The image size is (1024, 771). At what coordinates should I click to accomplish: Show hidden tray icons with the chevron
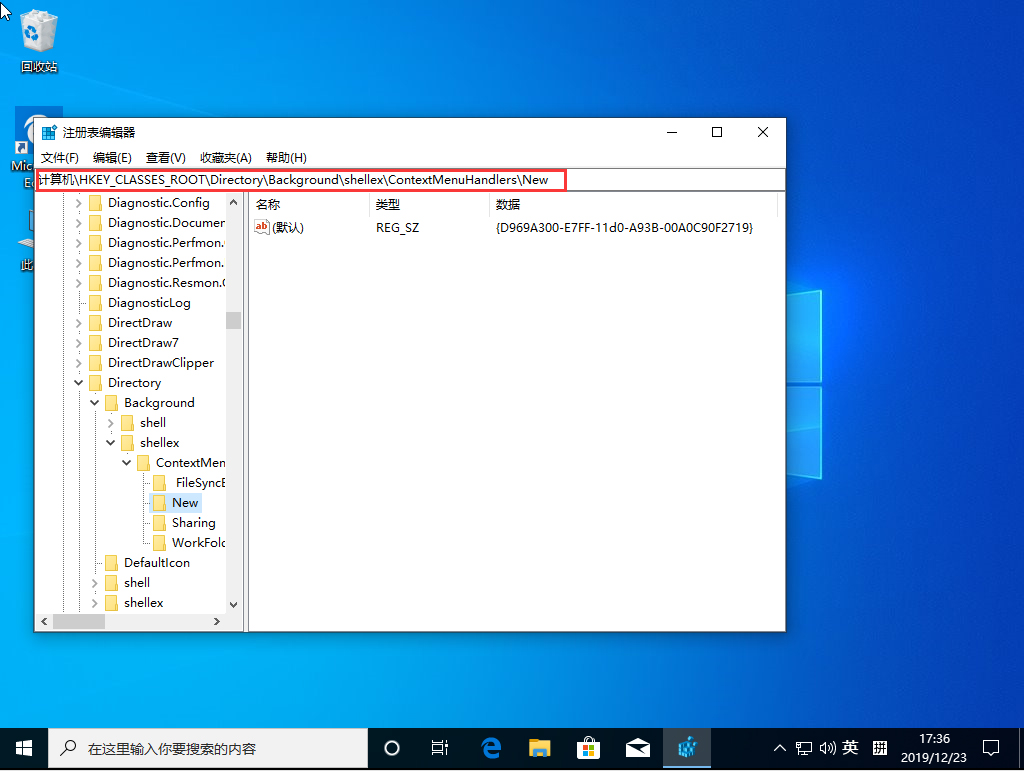(779, 747)
